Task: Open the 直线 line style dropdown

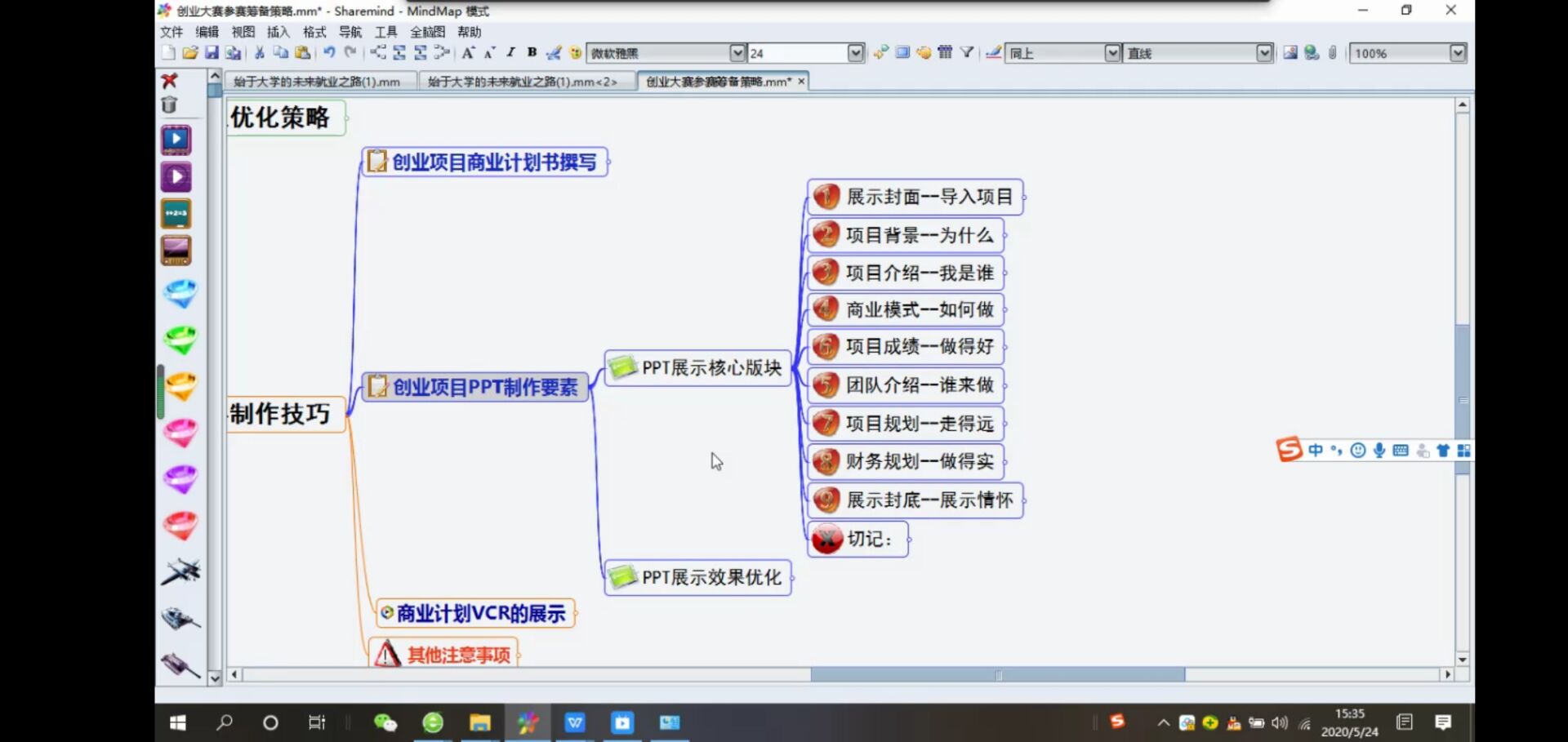Action: [1263, 53]
